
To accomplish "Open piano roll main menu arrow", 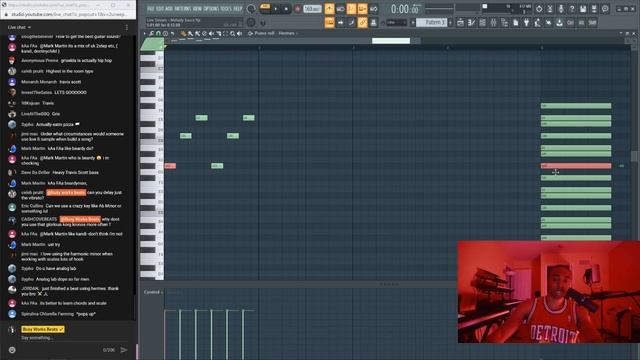I will pyautogui.click(x=144, y=33).
